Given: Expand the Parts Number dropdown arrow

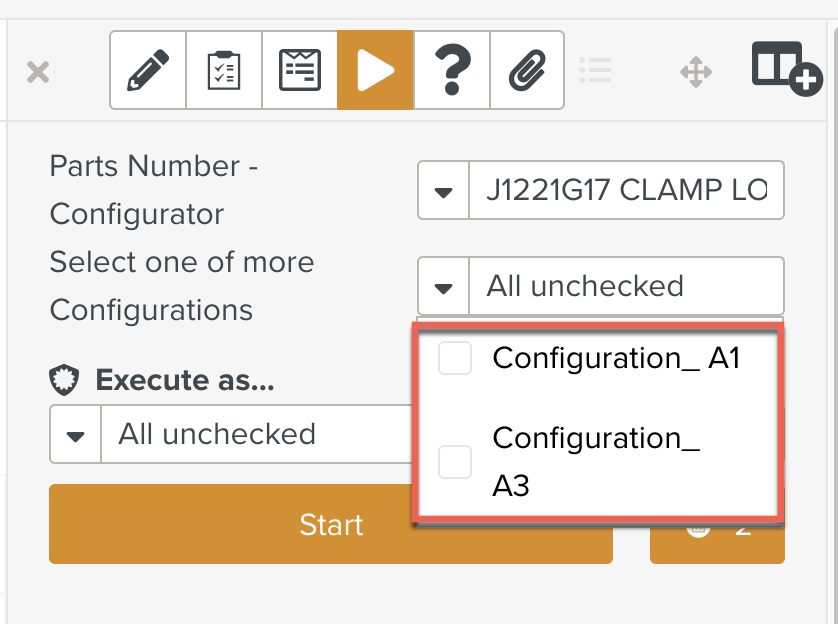Looking at the screenshot, I should pos(444,190).
